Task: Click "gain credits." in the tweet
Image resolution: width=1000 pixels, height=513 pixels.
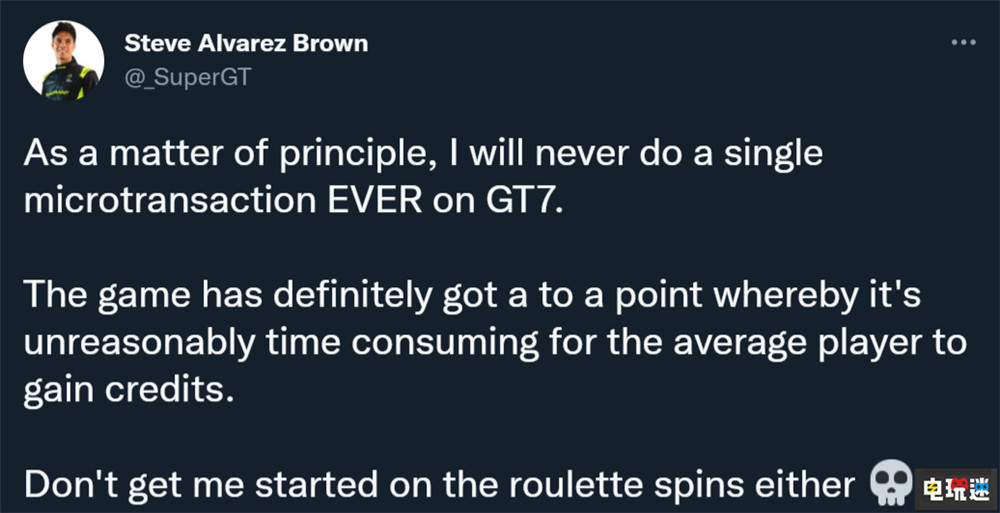Action: pyautogui.click(x=127, y=388)
